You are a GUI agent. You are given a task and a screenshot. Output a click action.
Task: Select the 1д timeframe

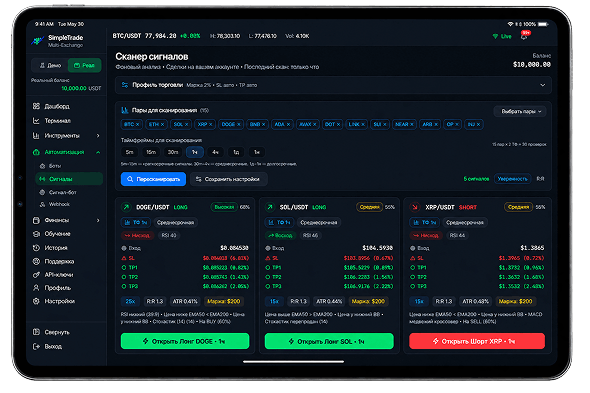(x=236, y=152)
